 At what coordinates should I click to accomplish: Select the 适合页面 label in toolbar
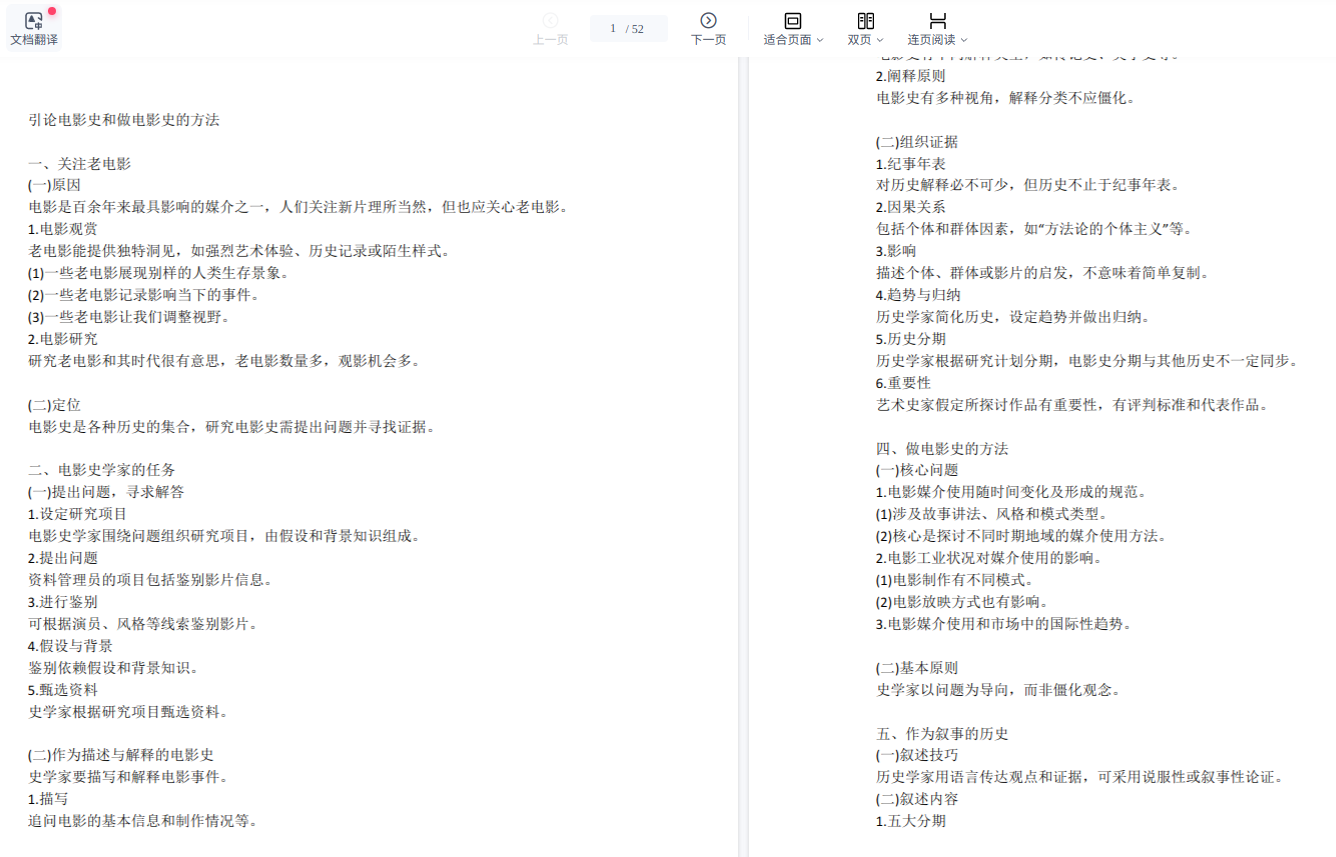tap(787, 40)
